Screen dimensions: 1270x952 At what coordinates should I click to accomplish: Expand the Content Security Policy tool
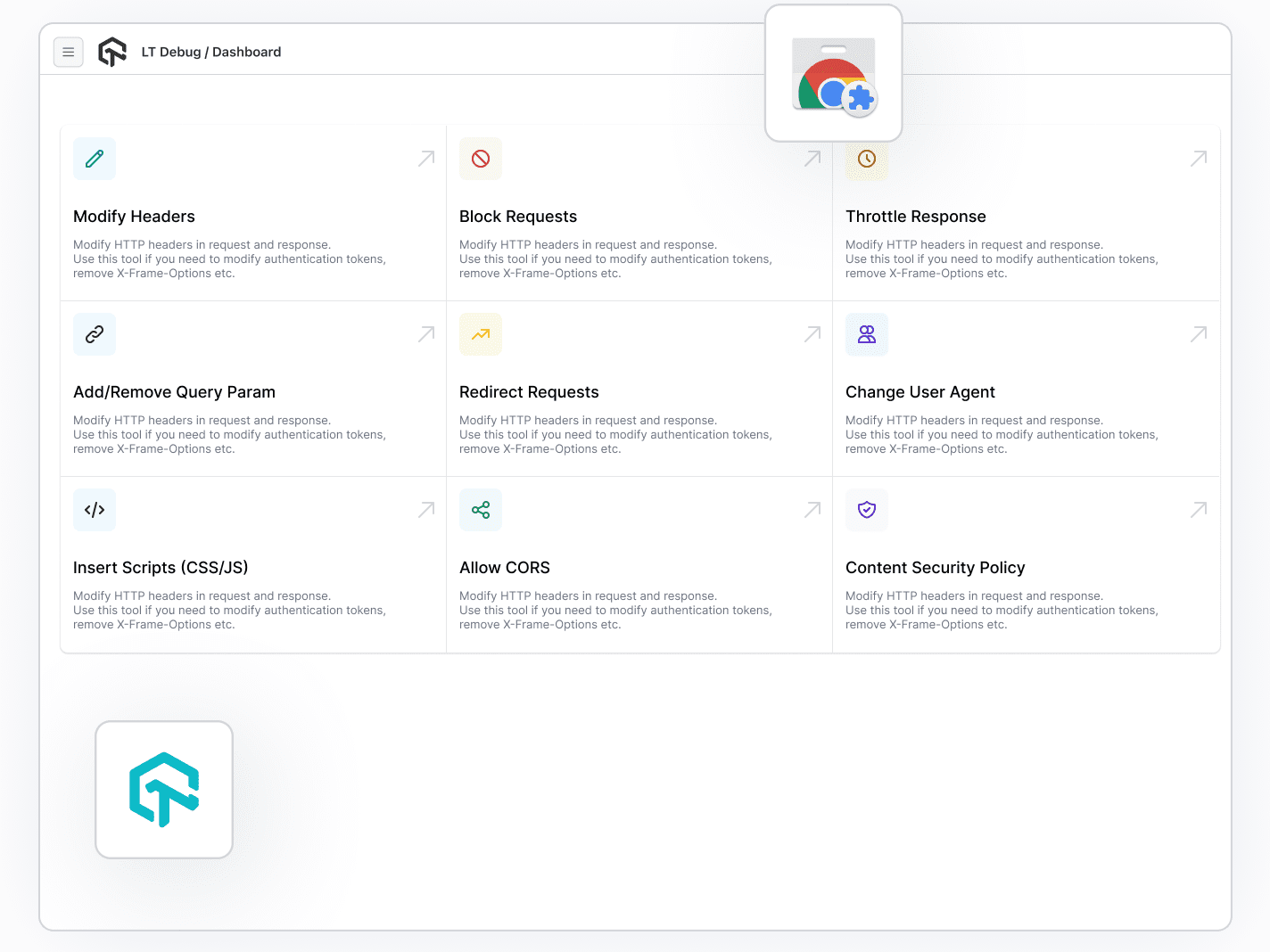[x=1199, y=509]
